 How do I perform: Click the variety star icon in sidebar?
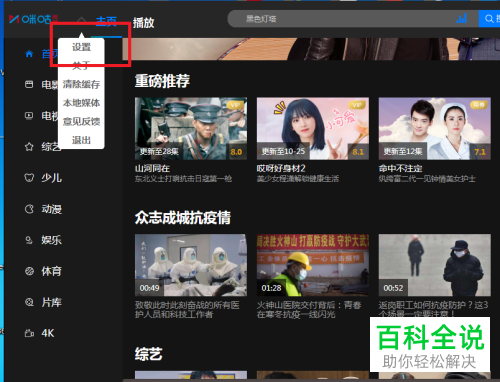click(29, 147)
